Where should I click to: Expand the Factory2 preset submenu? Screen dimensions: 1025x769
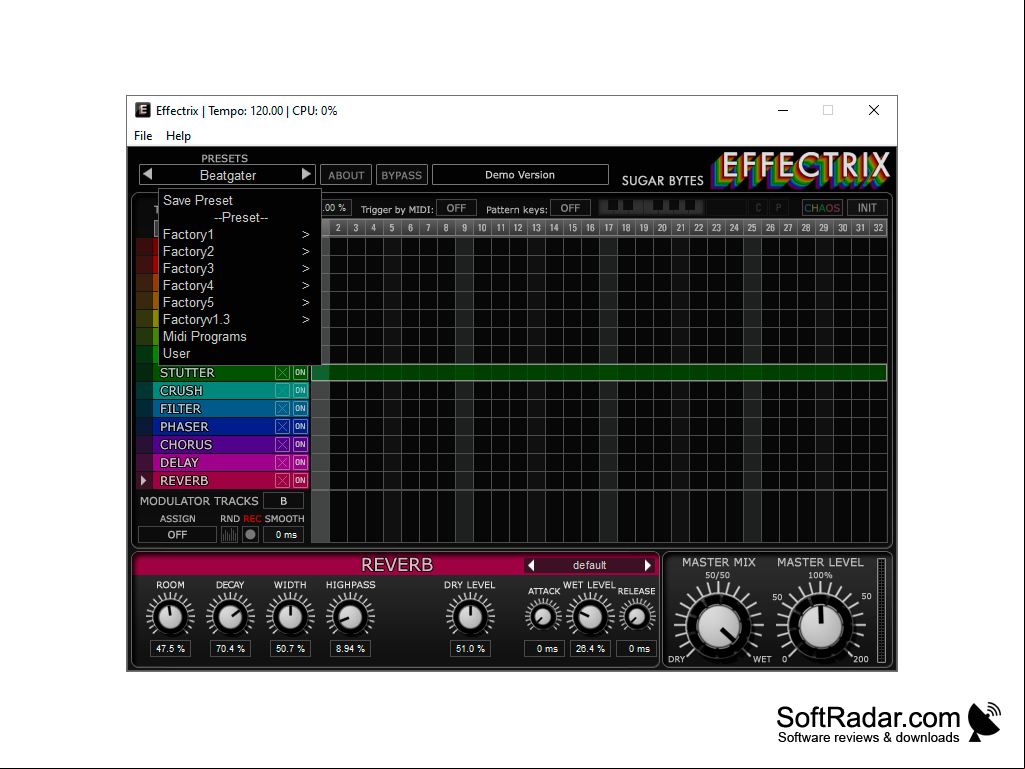(239, 251)
